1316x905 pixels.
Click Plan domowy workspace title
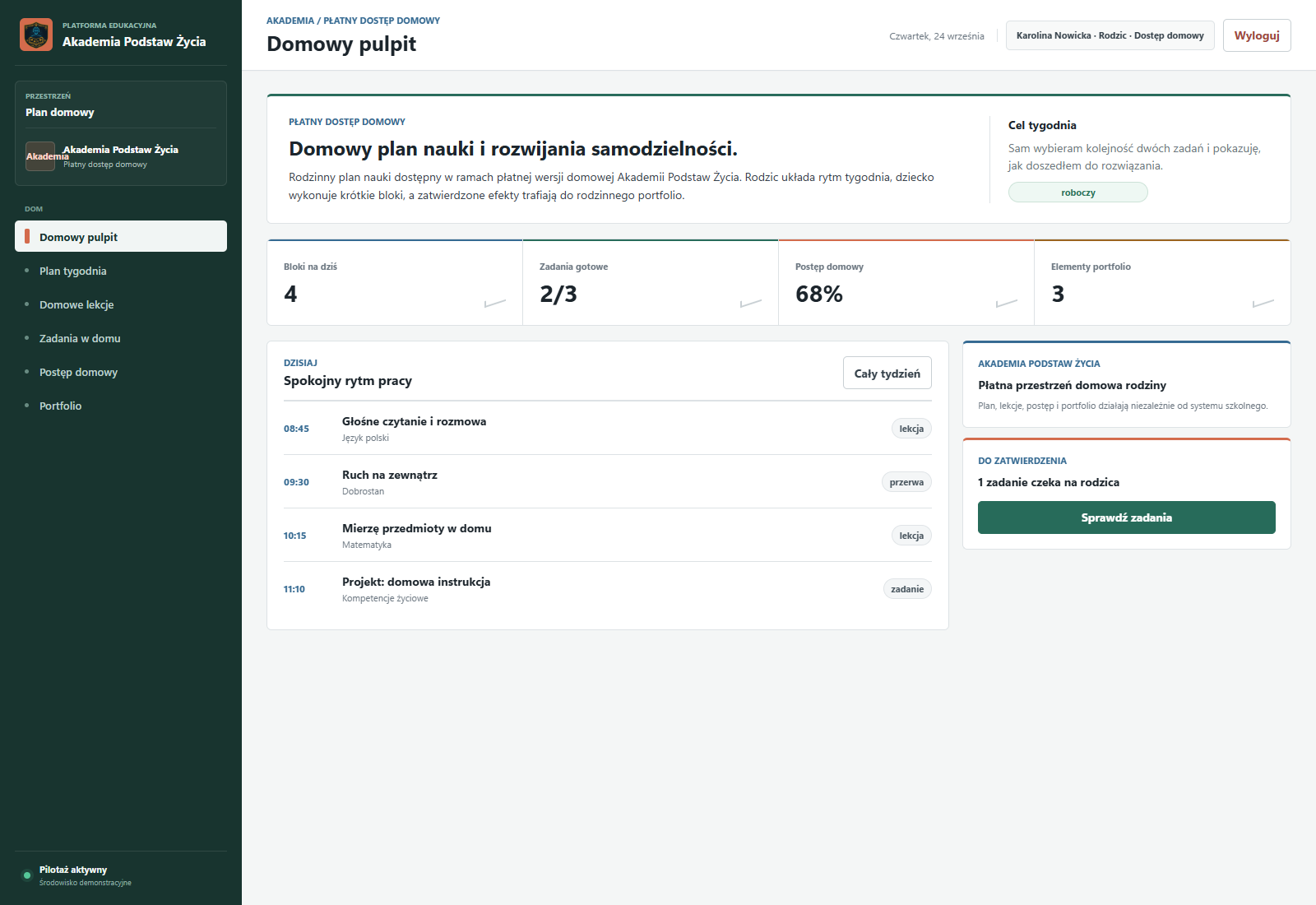pos(60,112)
